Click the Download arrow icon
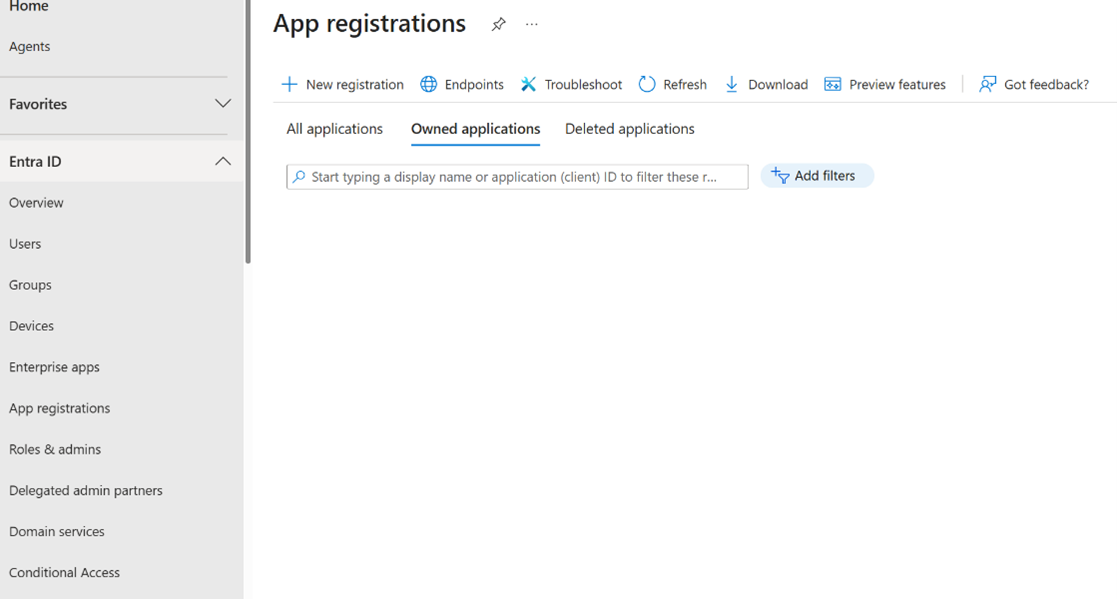The image size is (1117, 599). click(x=732, y=84)
